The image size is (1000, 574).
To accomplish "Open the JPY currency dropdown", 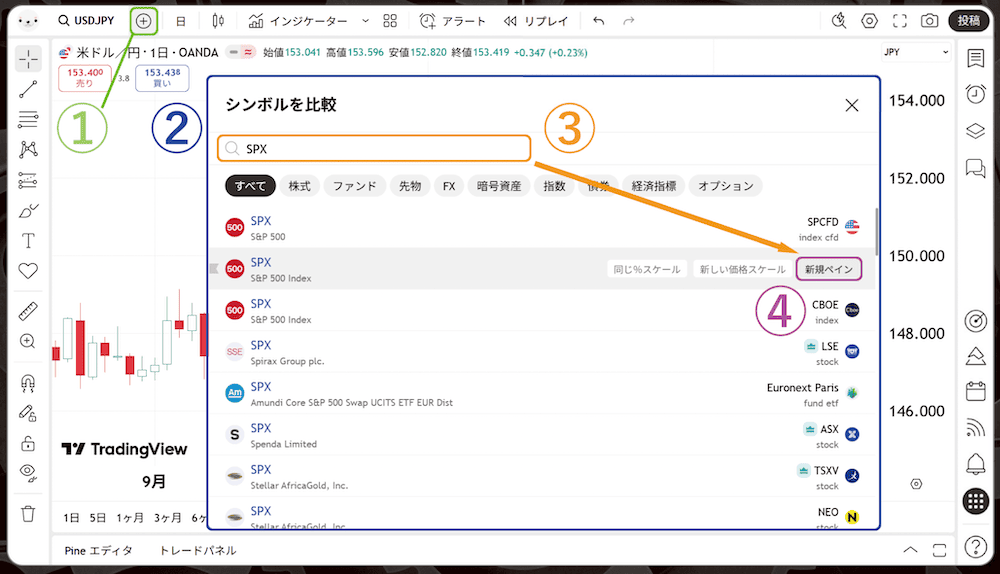I will tap(916, 52).
